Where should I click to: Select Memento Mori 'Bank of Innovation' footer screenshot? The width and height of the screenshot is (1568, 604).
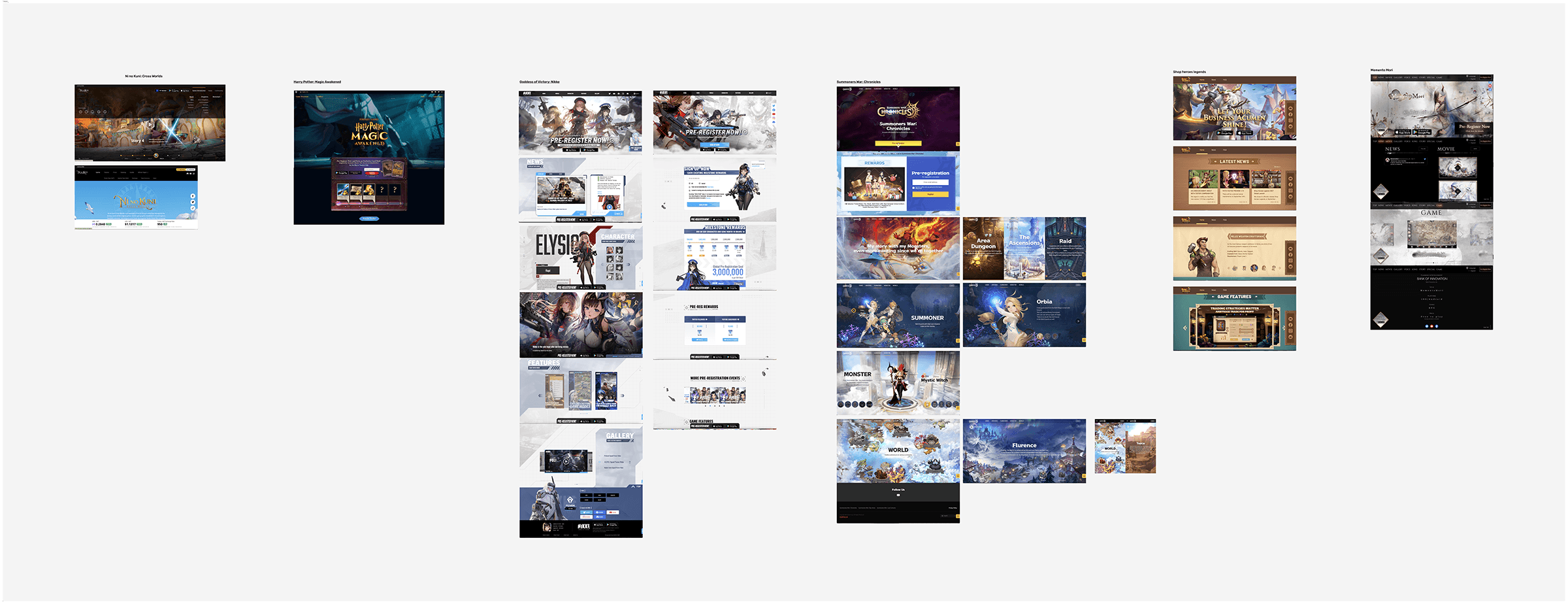click(x=1432, y=298)
